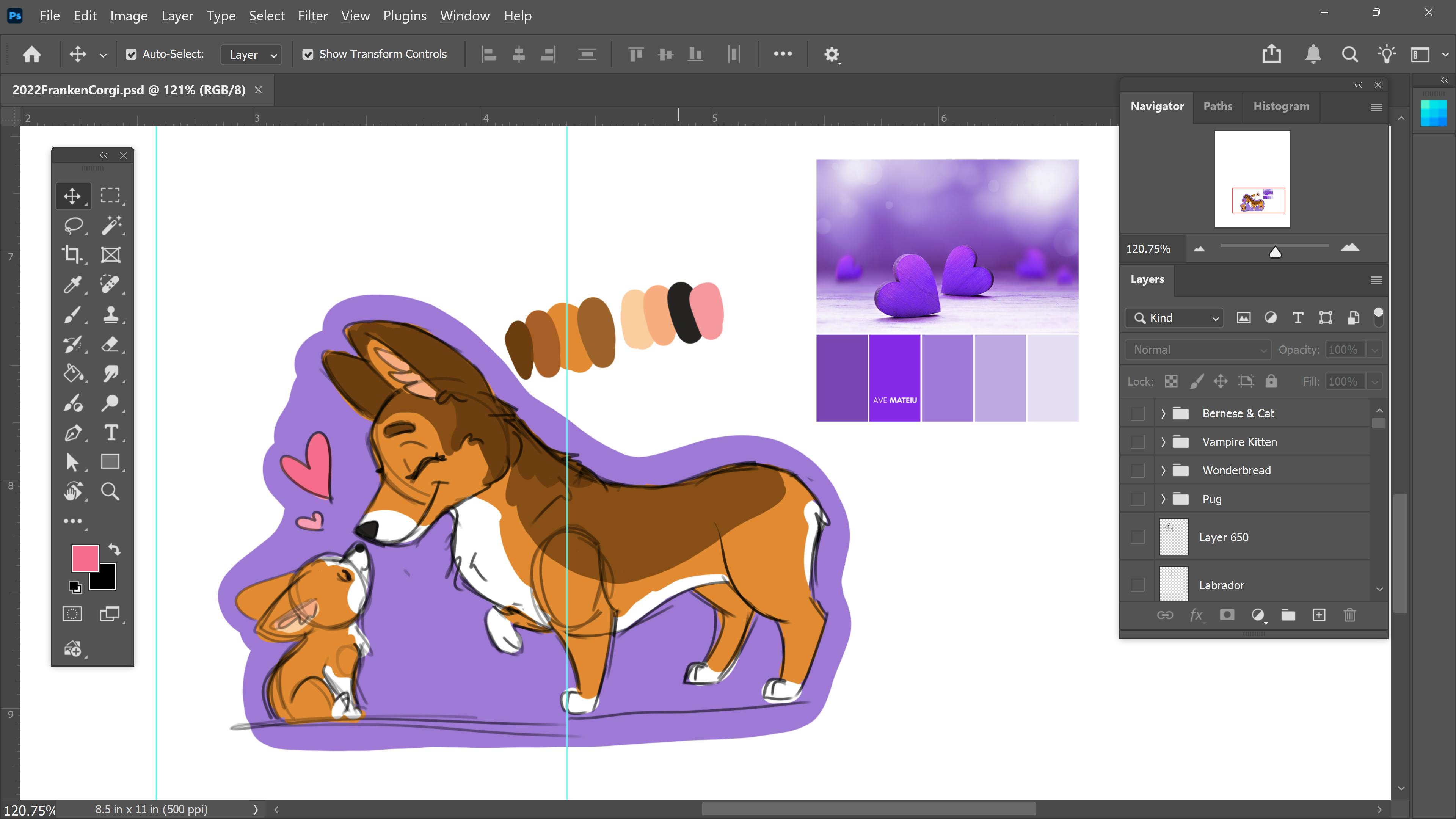The width and height of the screenshot is (1456, 819).
Task: Delete layer using trash icon
Action: tap(1349, 615)
